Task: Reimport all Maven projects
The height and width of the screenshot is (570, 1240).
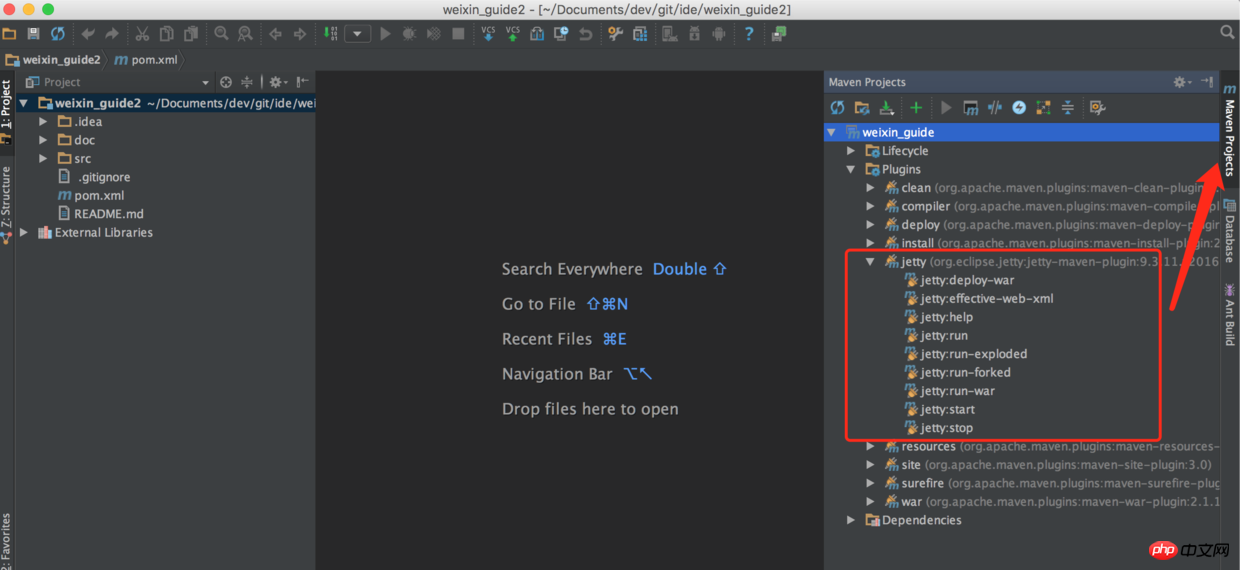Action: click(x=838, y=107)
